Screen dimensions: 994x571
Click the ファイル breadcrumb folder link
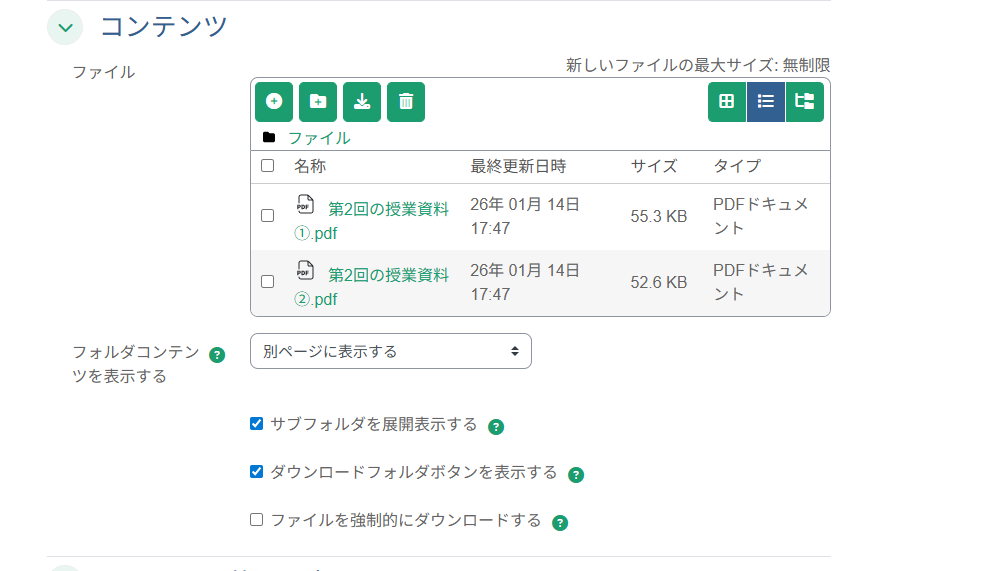tap(319, 138)
